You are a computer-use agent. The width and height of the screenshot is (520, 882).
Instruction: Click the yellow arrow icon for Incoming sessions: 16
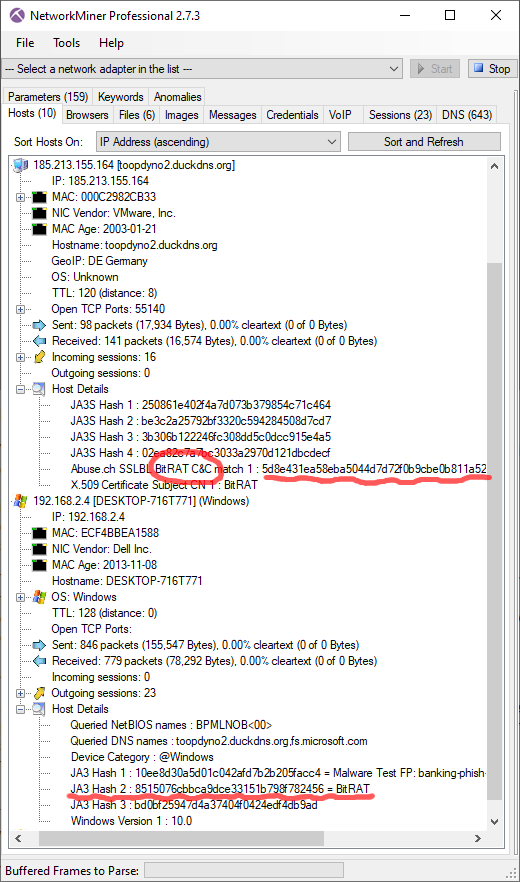[39, 357]
